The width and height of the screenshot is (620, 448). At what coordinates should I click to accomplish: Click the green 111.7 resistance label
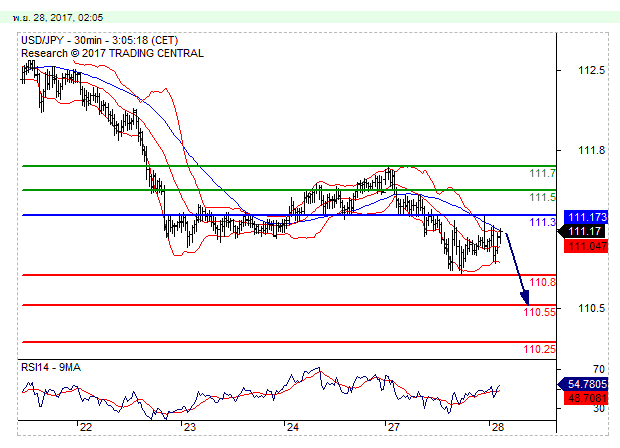[542, 173]
